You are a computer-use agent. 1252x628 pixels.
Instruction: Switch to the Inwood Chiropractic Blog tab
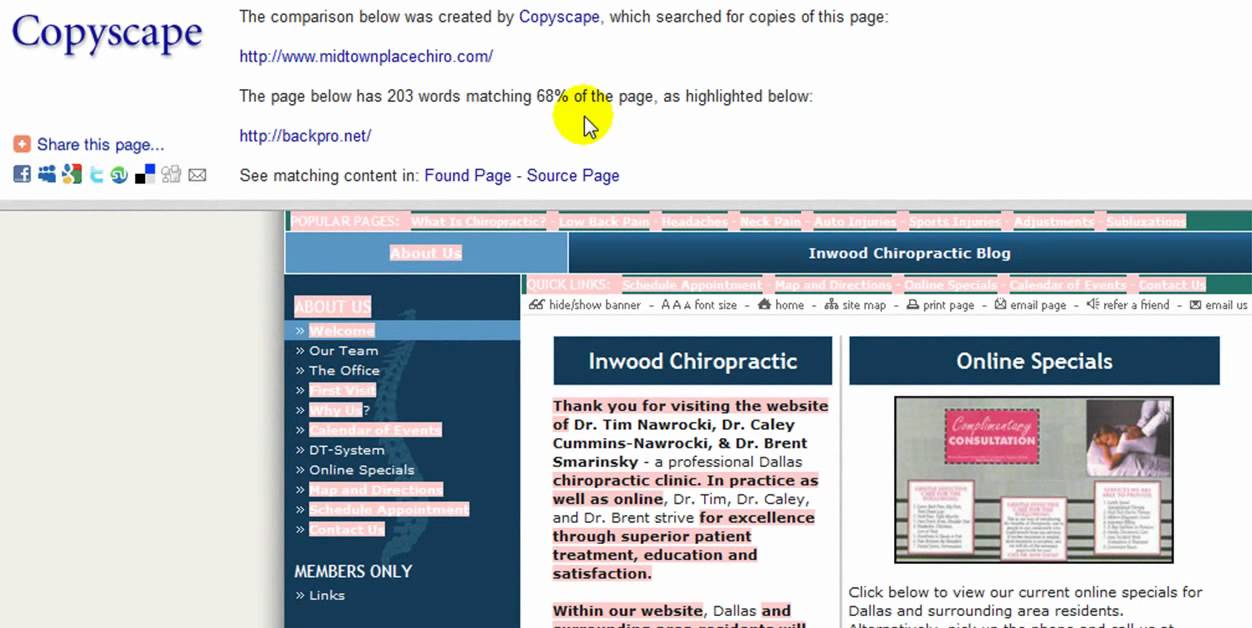909,253
